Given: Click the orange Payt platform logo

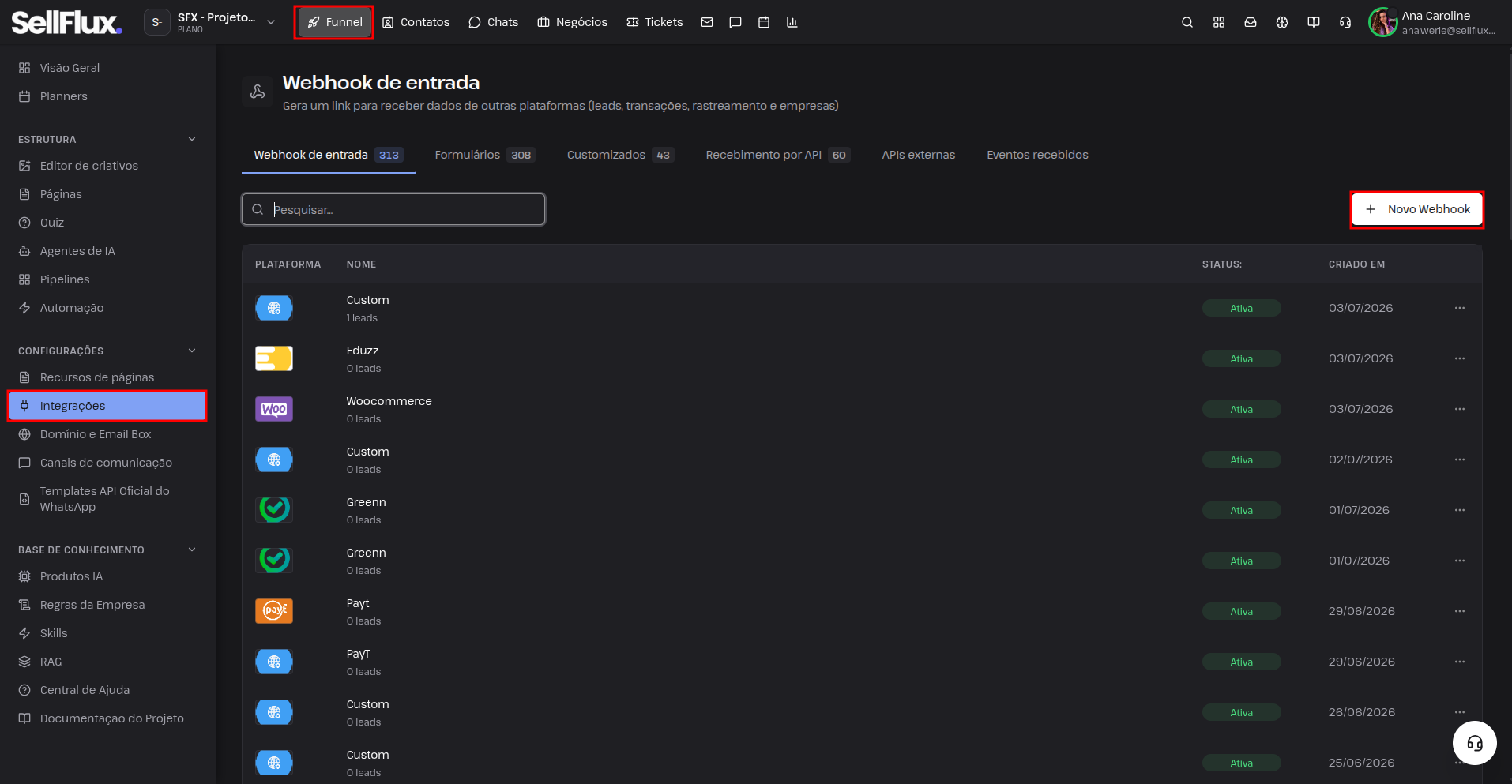Looking at the screenshot, I should point(274,611).
